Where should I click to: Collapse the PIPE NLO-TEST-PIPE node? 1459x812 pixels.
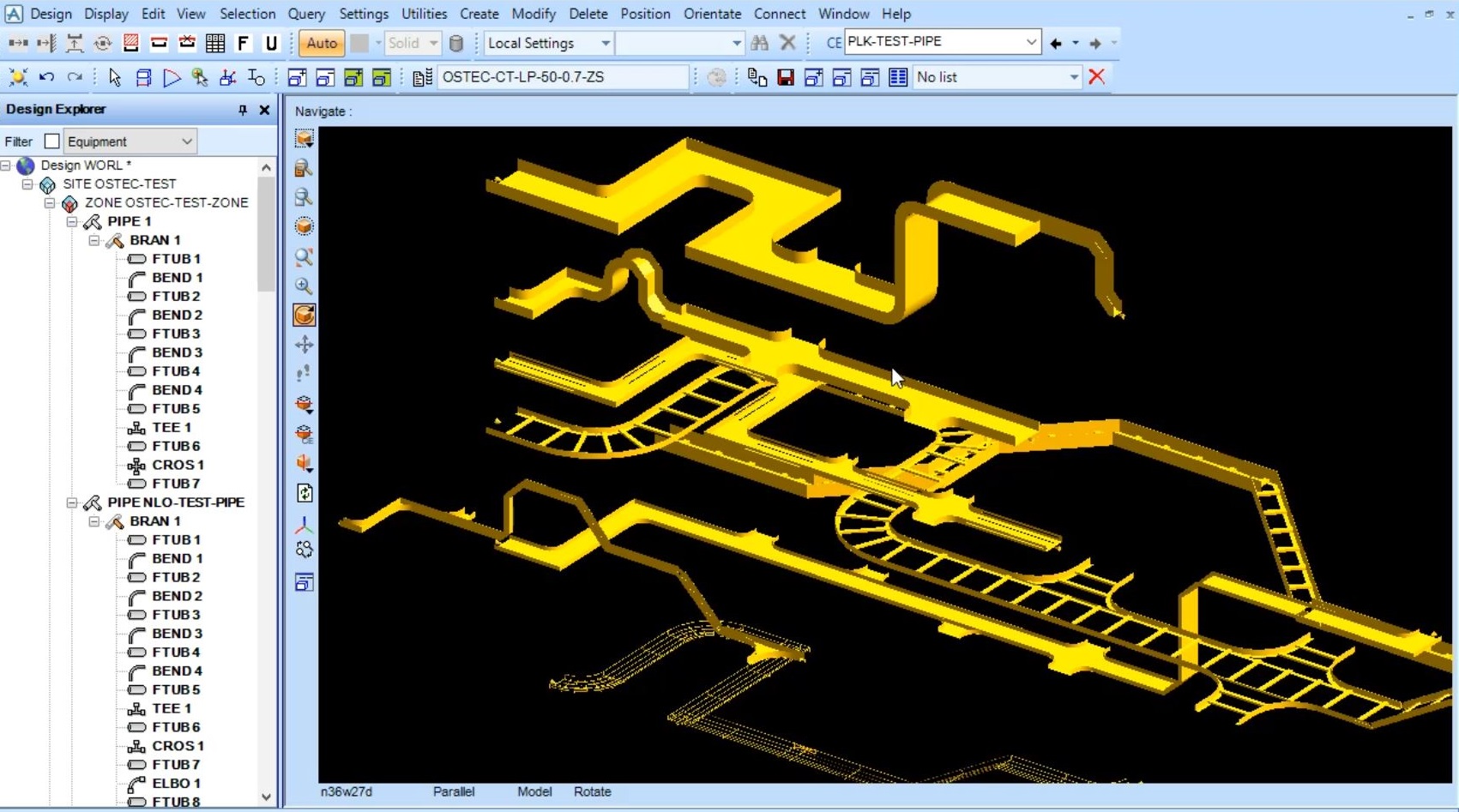point(72,502)
